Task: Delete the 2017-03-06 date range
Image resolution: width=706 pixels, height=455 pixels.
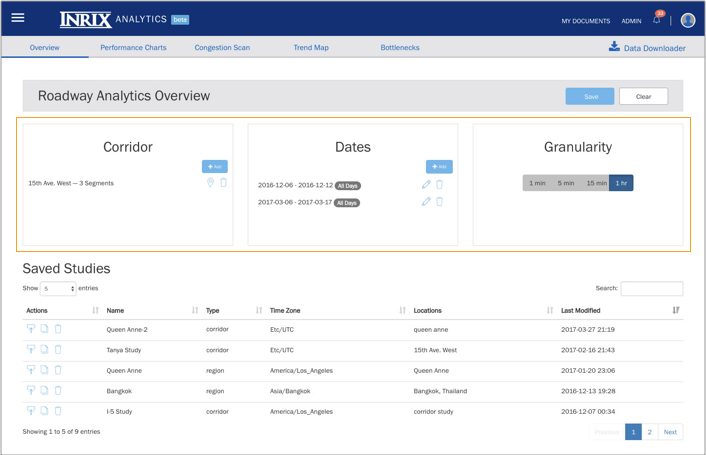Action: [439, 202]
